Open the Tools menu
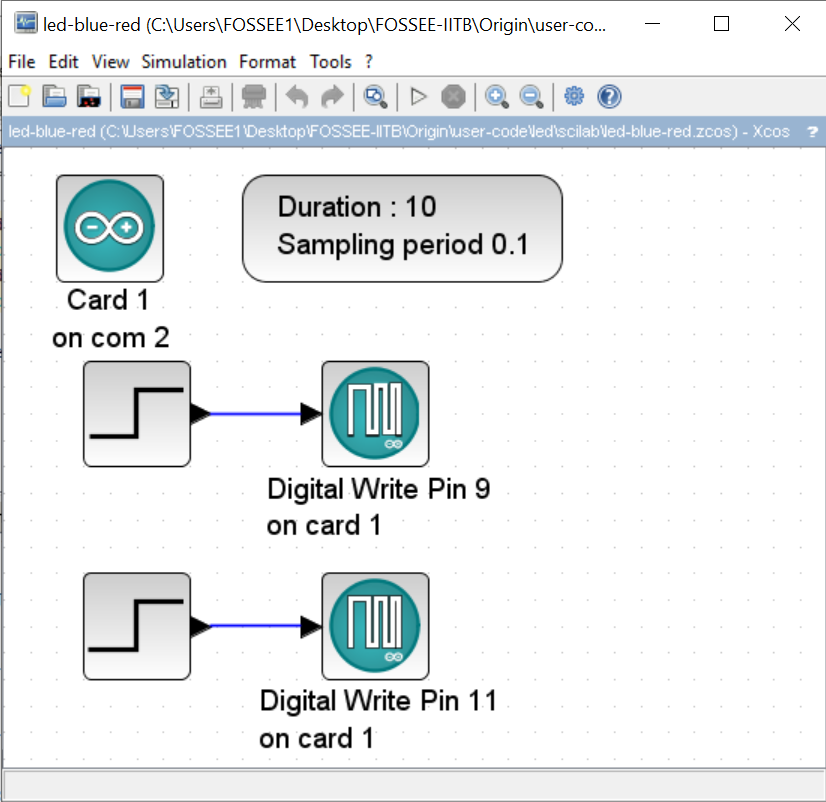Viewport: 826px width, 802px height. [330, 62]
